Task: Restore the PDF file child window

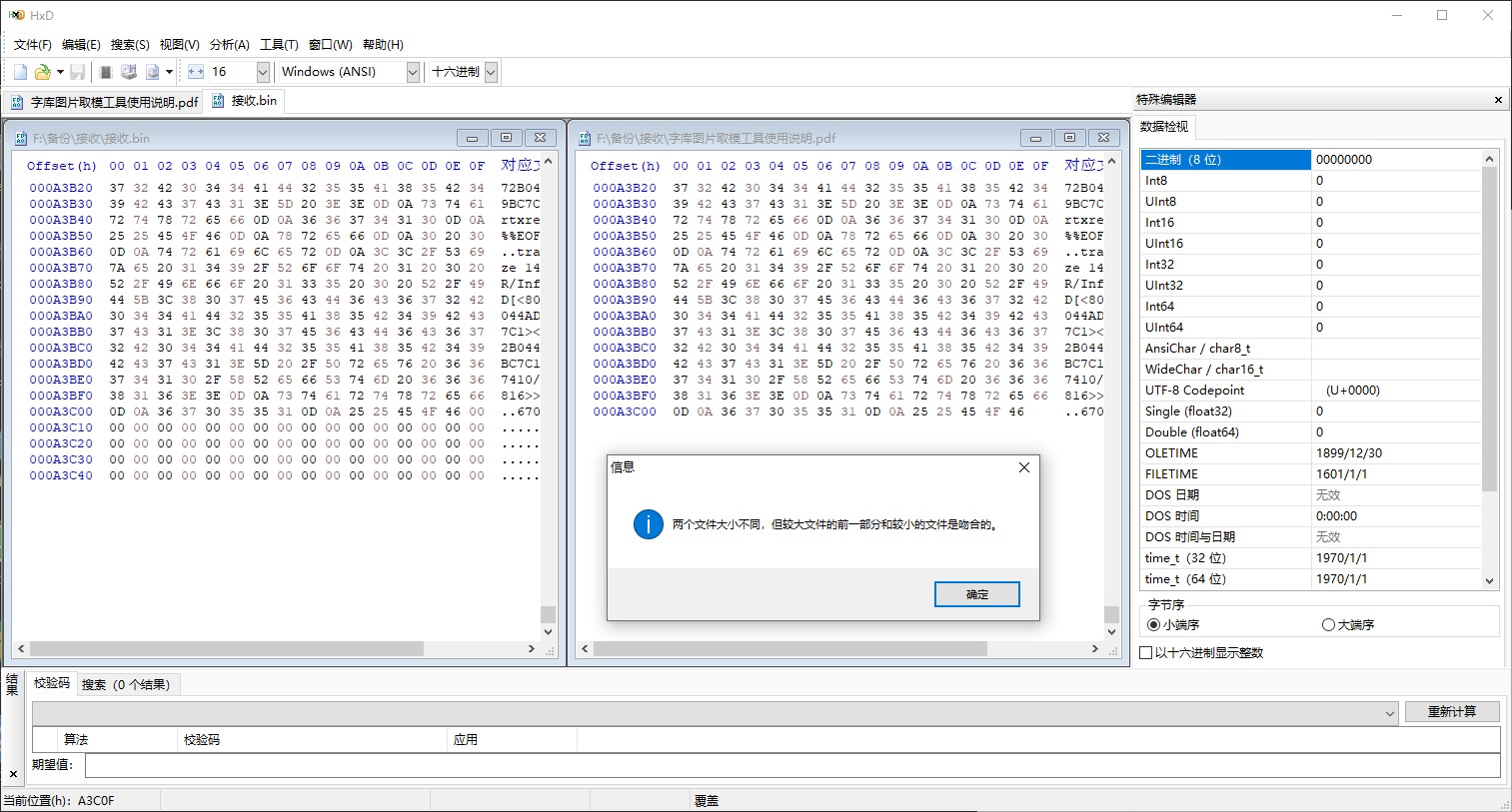Action: (x=1069, y=138)
